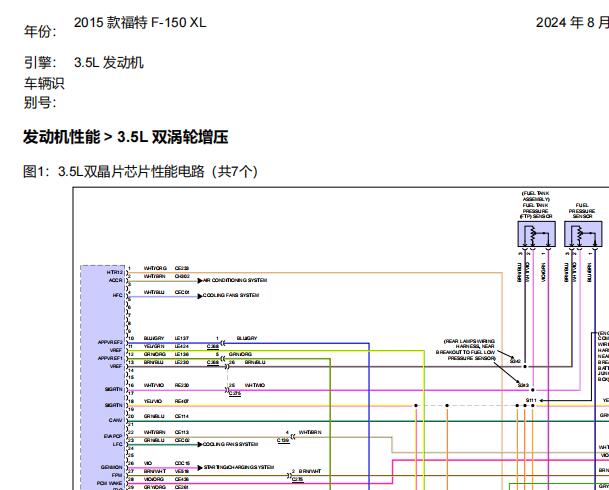609x490 pixels.
Task: Click the HFC pin label
Action: (118, 295)
